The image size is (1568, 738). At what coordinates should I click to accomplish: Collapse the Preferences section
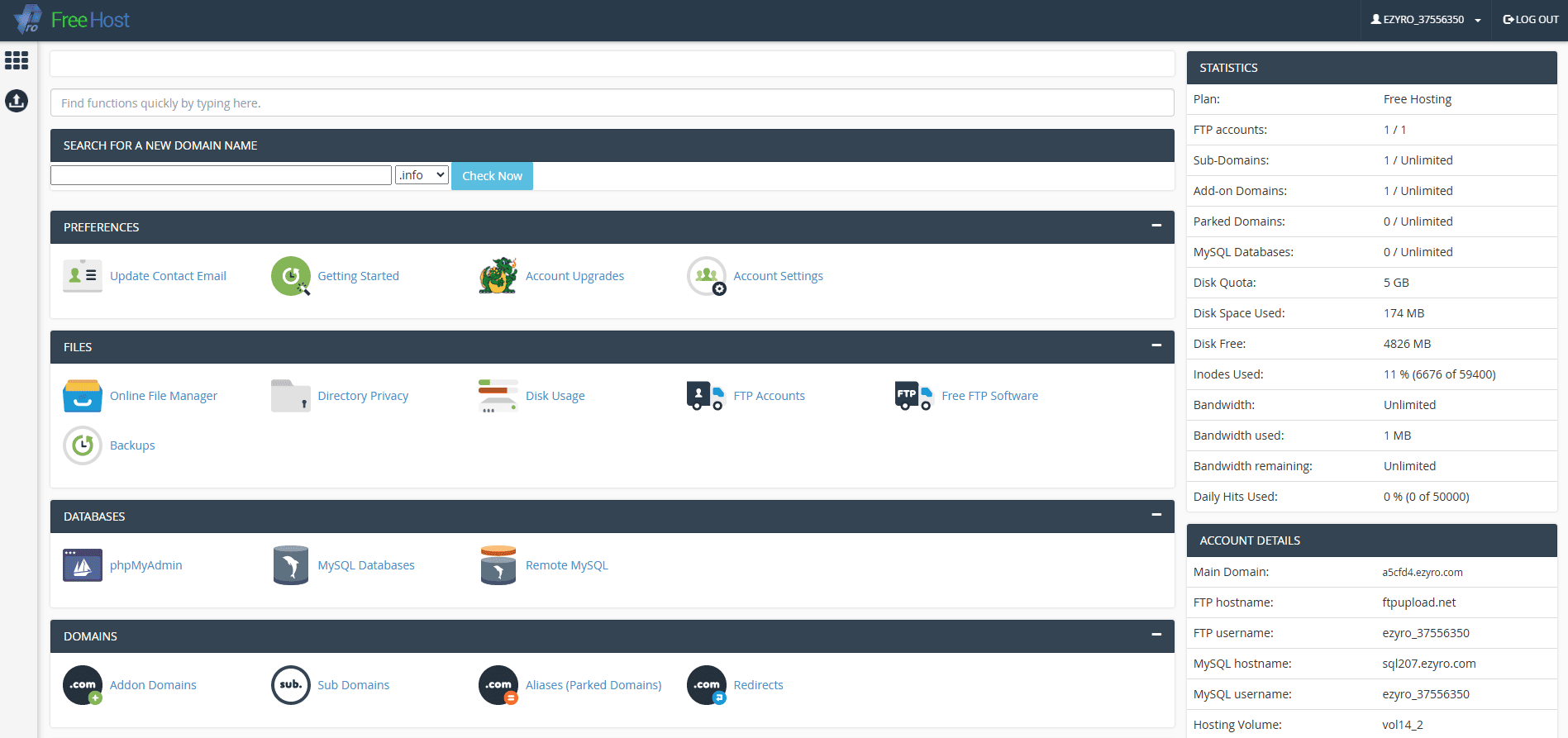coord(1156,226)
